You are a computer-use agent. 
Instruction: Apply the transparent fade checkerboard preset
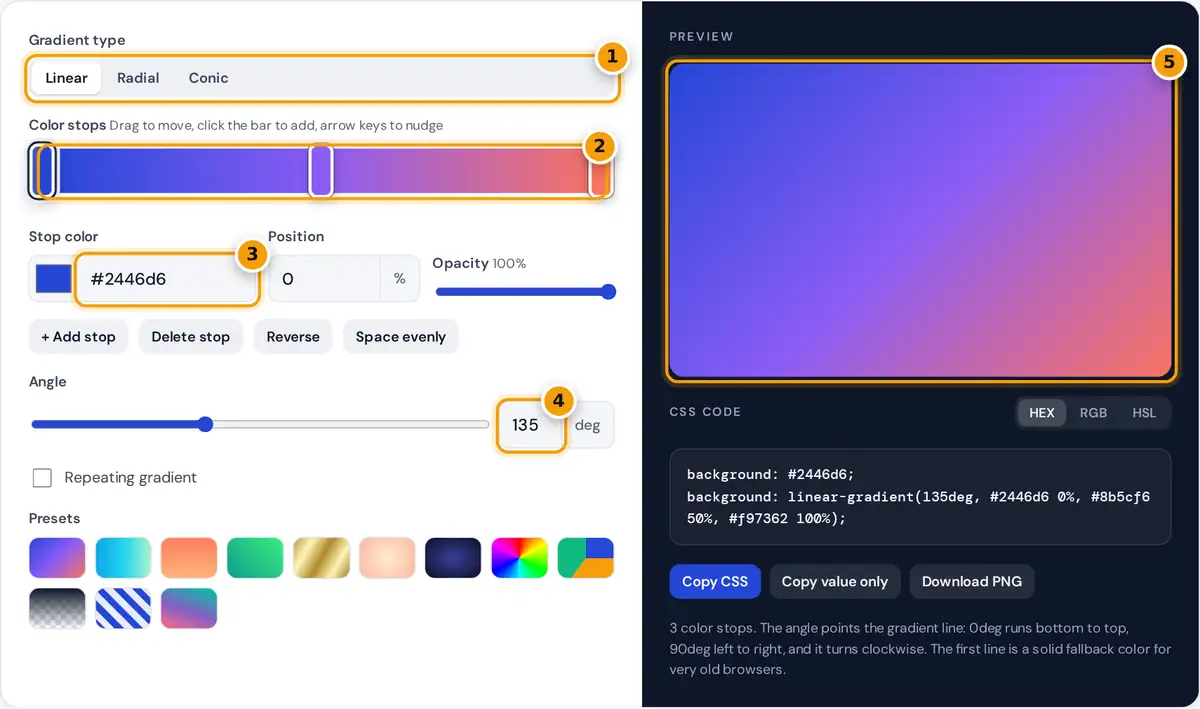(x=57, y=608)
